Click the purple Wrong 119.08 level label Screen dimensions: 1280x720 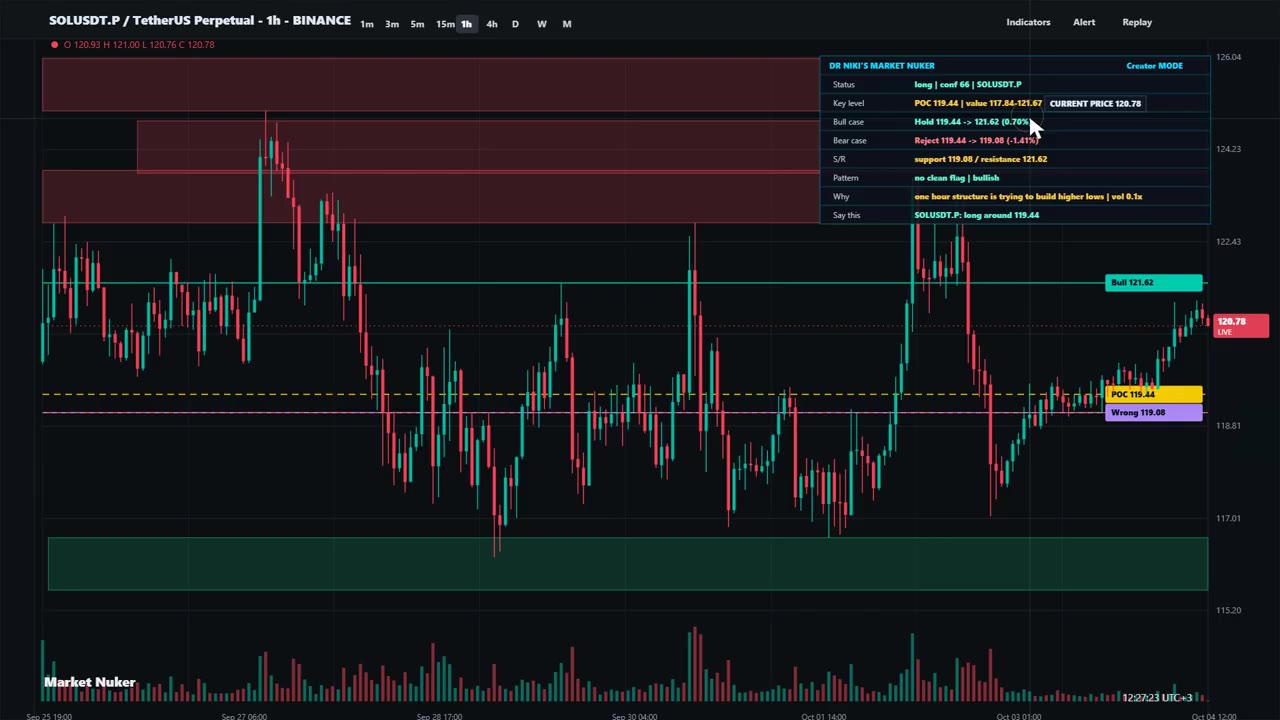1154,413
